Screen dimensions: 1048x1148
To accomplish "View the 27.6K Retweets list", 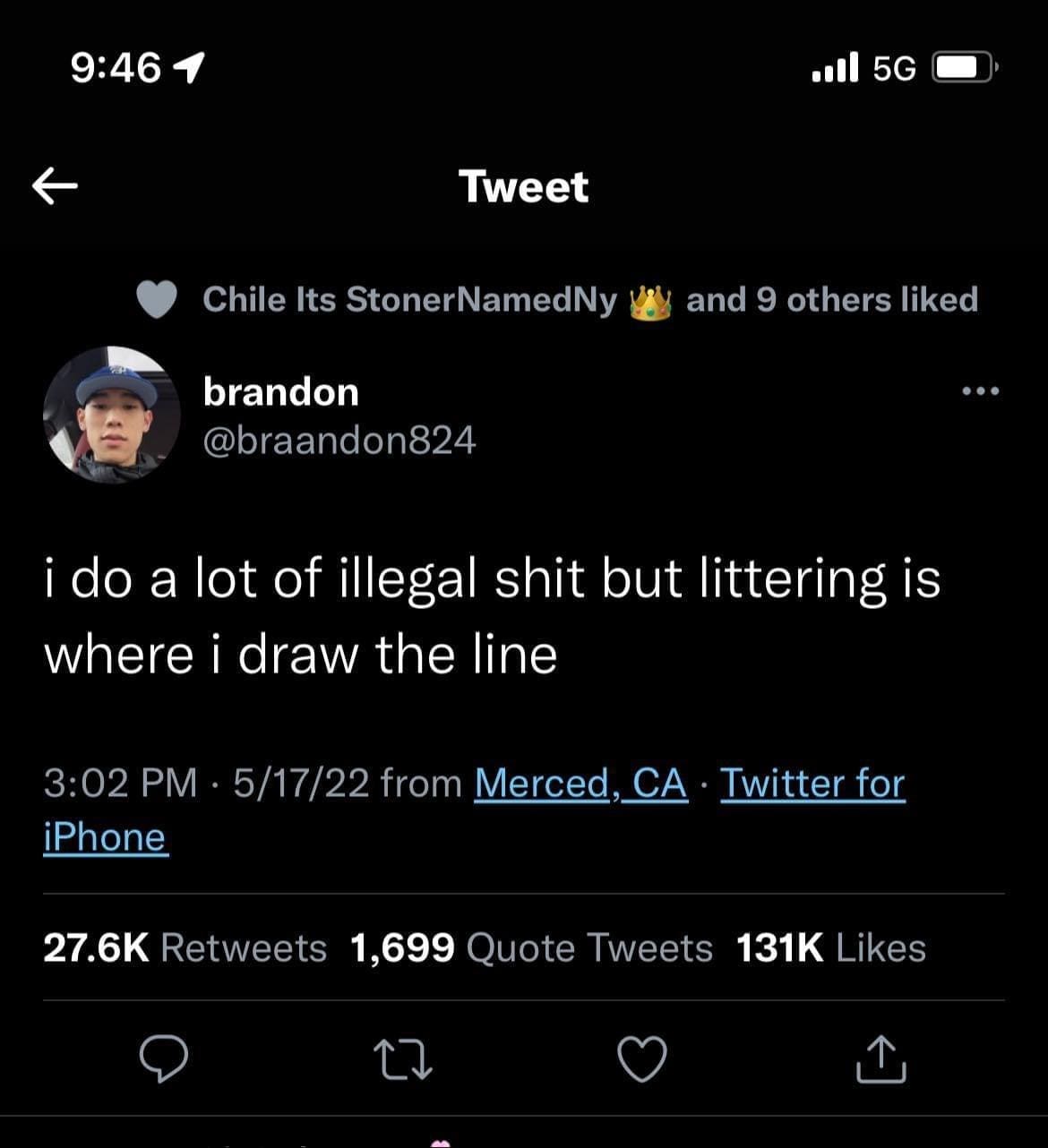I will [185, 948].
